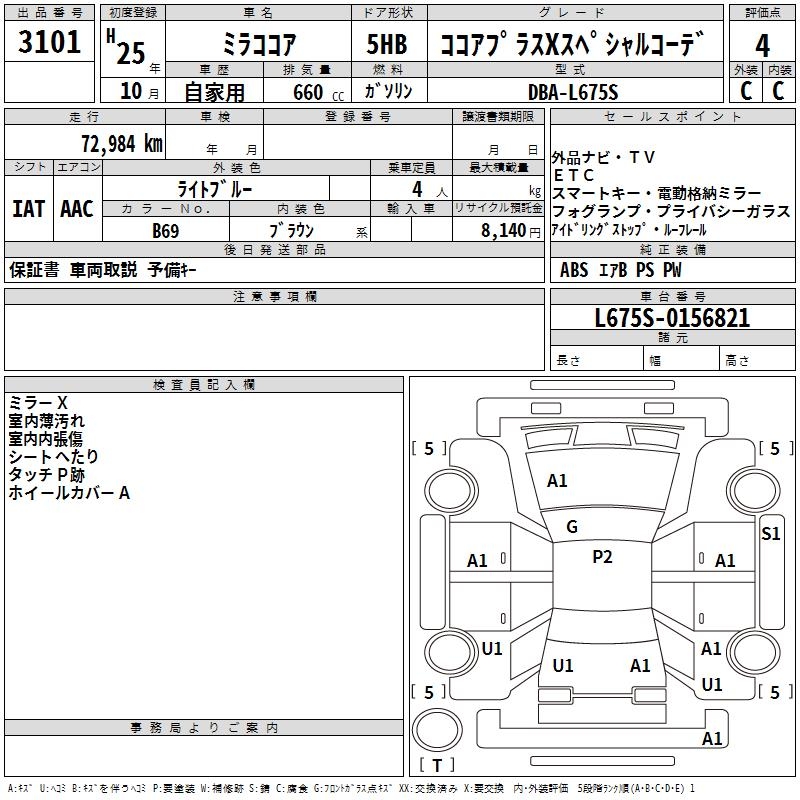
Task: Select the evaluation score 4
Action: pos(762,45)
